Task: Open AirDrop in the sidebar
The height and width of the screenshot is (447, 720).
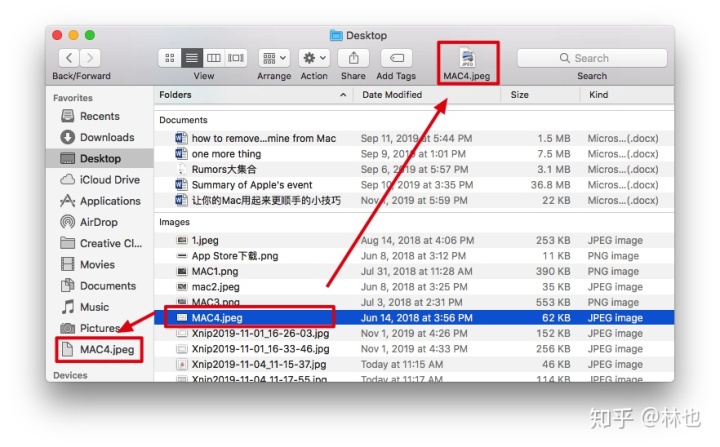Action: click(x=100, y=222)
